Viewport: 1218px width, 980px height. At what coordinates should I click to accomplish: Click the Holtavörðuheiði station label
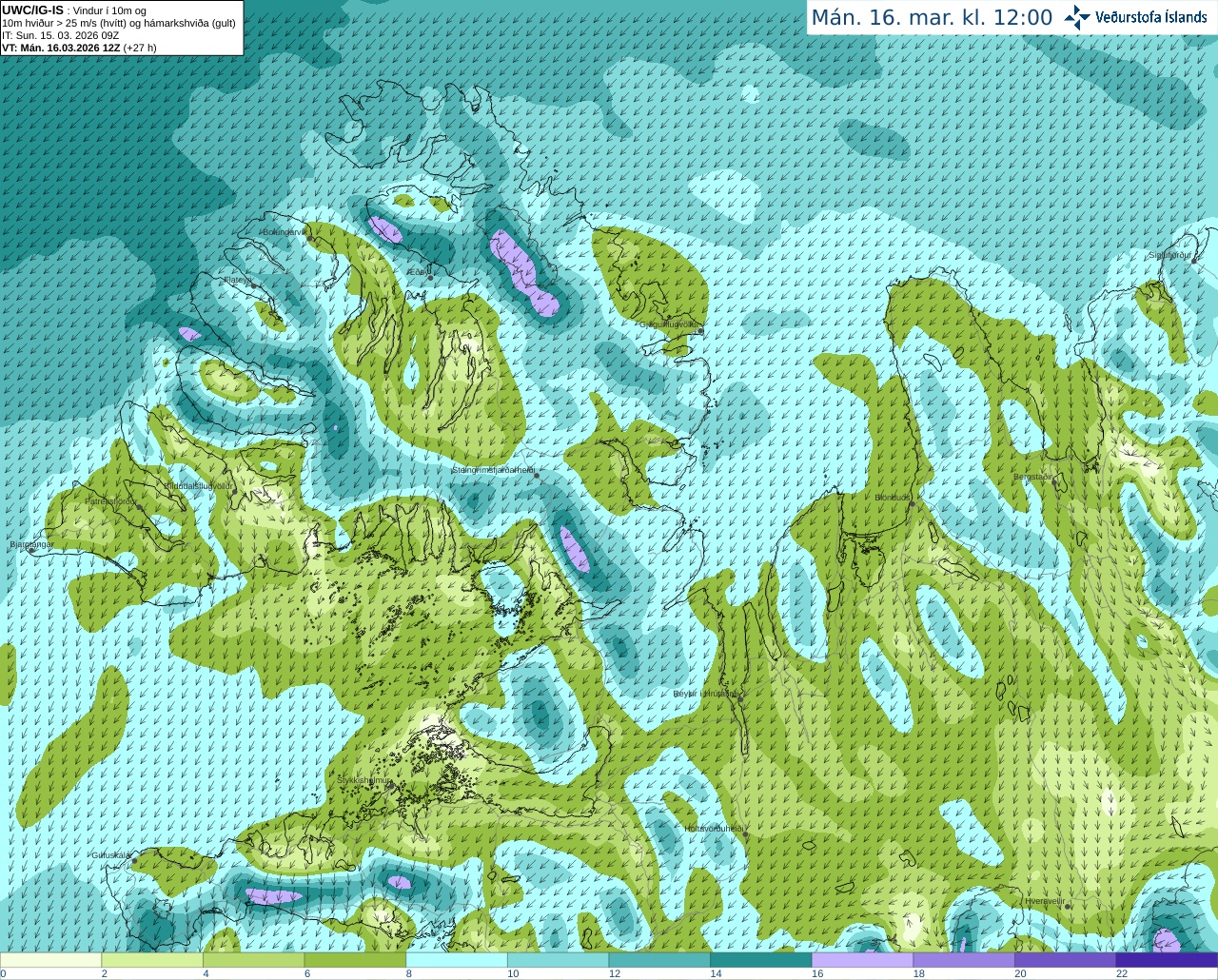(x=715, y=829)
